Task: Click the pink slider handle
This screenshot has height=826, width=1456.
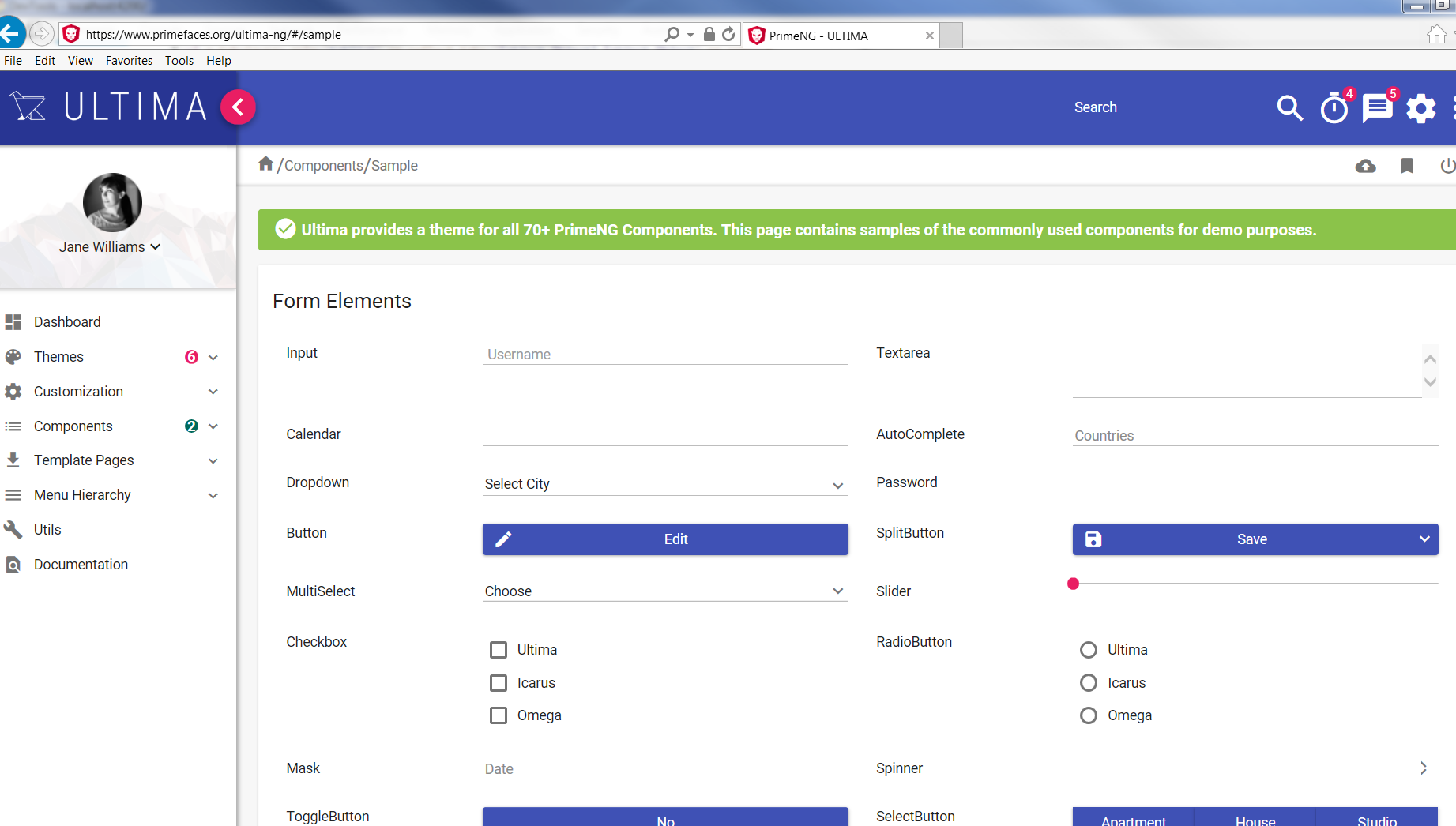Action: click(x=1073, y=584)
